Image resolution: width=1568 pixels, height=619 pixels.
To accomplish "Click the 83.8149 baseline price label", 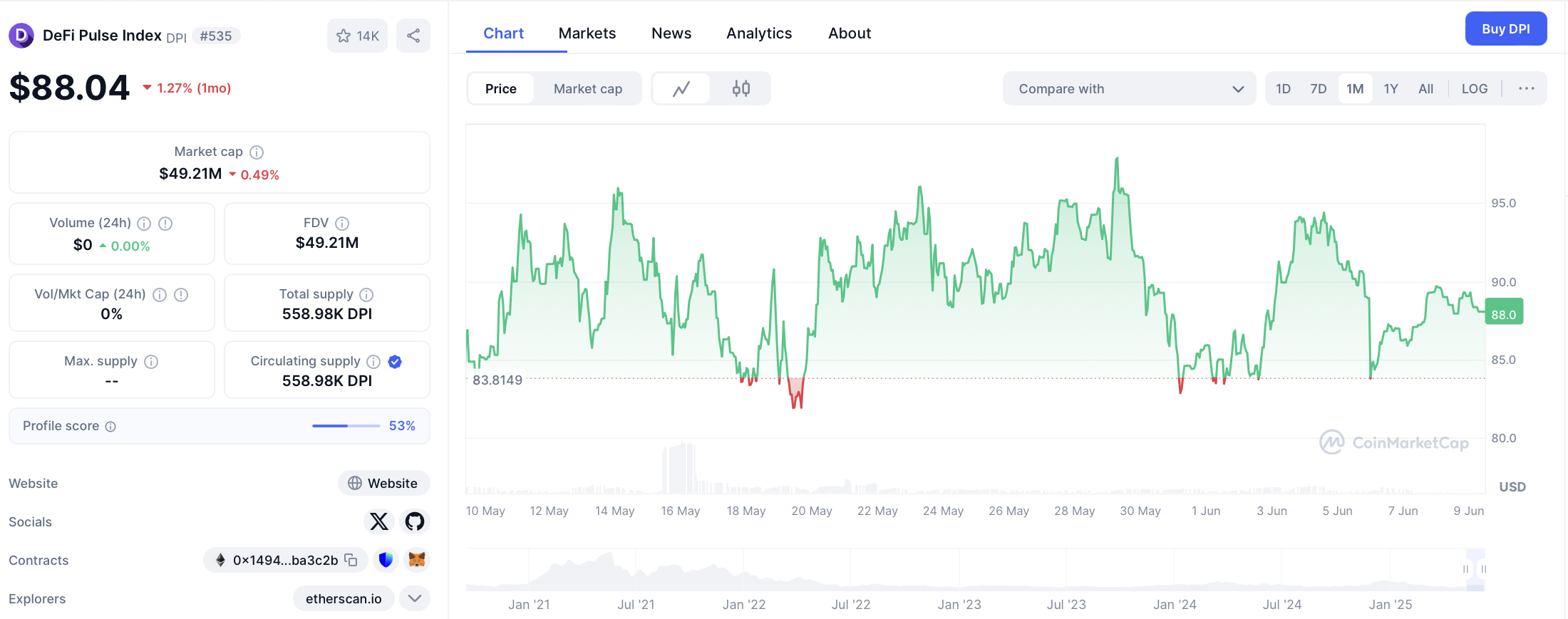I will pyautogui.click(x=497, y=380).
